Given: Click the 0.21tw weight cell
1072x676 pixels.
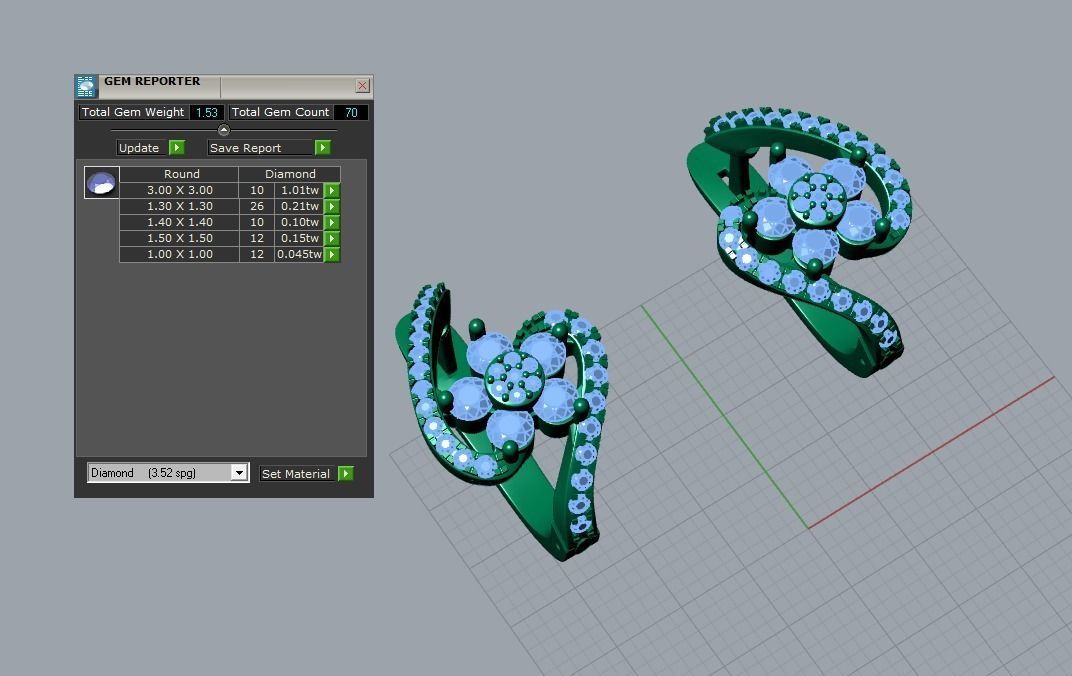Looking at the screenshot, I should 299,206.
